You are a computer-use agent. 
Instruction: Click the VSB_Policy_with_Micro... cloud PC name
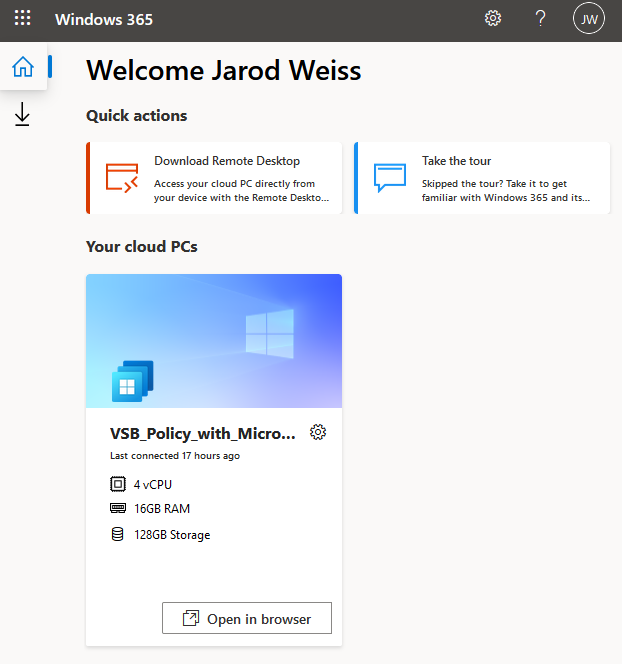[x=203, y=434]
